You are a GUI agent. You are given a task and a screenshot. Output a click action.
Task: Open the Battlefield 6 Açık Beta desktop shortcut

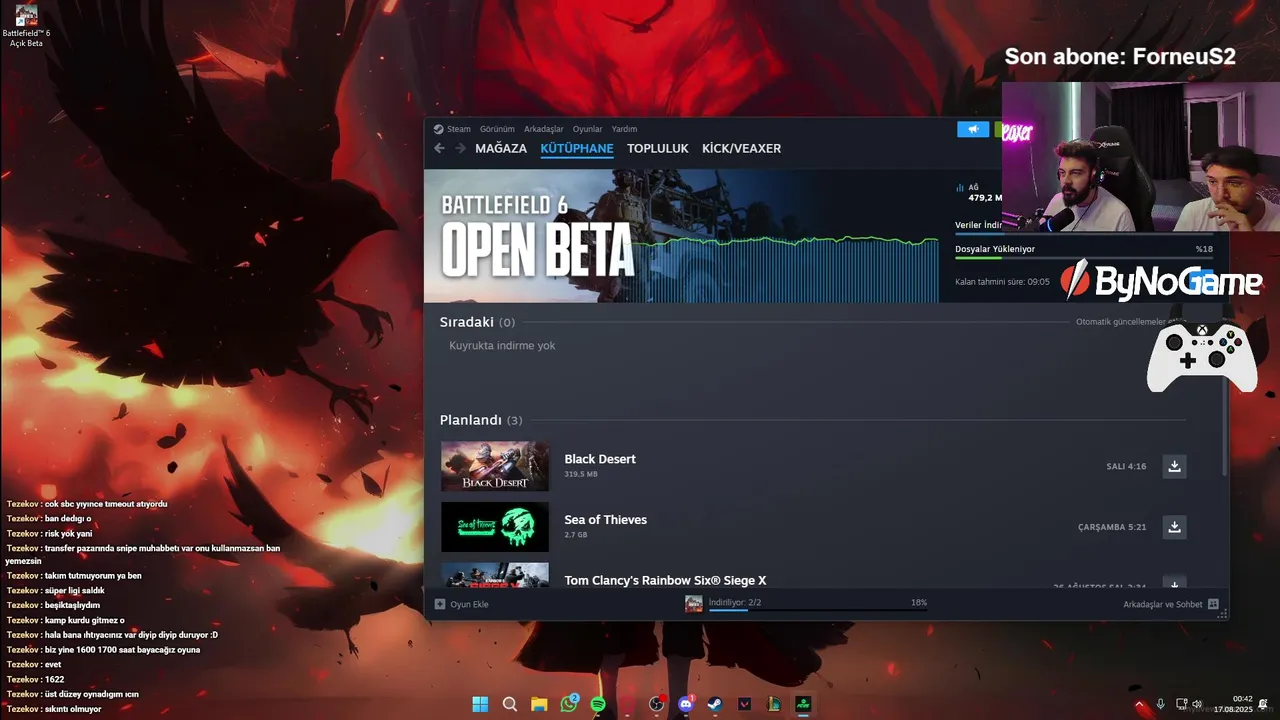coord(26,26)
